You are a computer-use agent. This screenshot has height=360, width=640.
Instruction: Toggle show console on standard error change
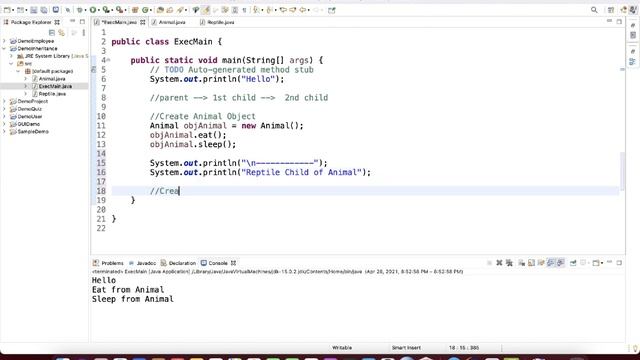pos(561,263)
